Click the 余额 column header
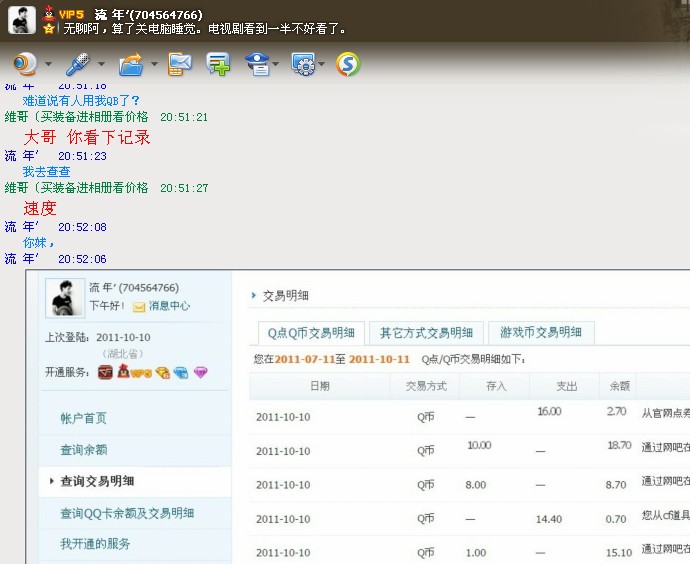Image resolution: width=690 pixels, height=564 pixels. pyautogui.click(x=619, y=386)
